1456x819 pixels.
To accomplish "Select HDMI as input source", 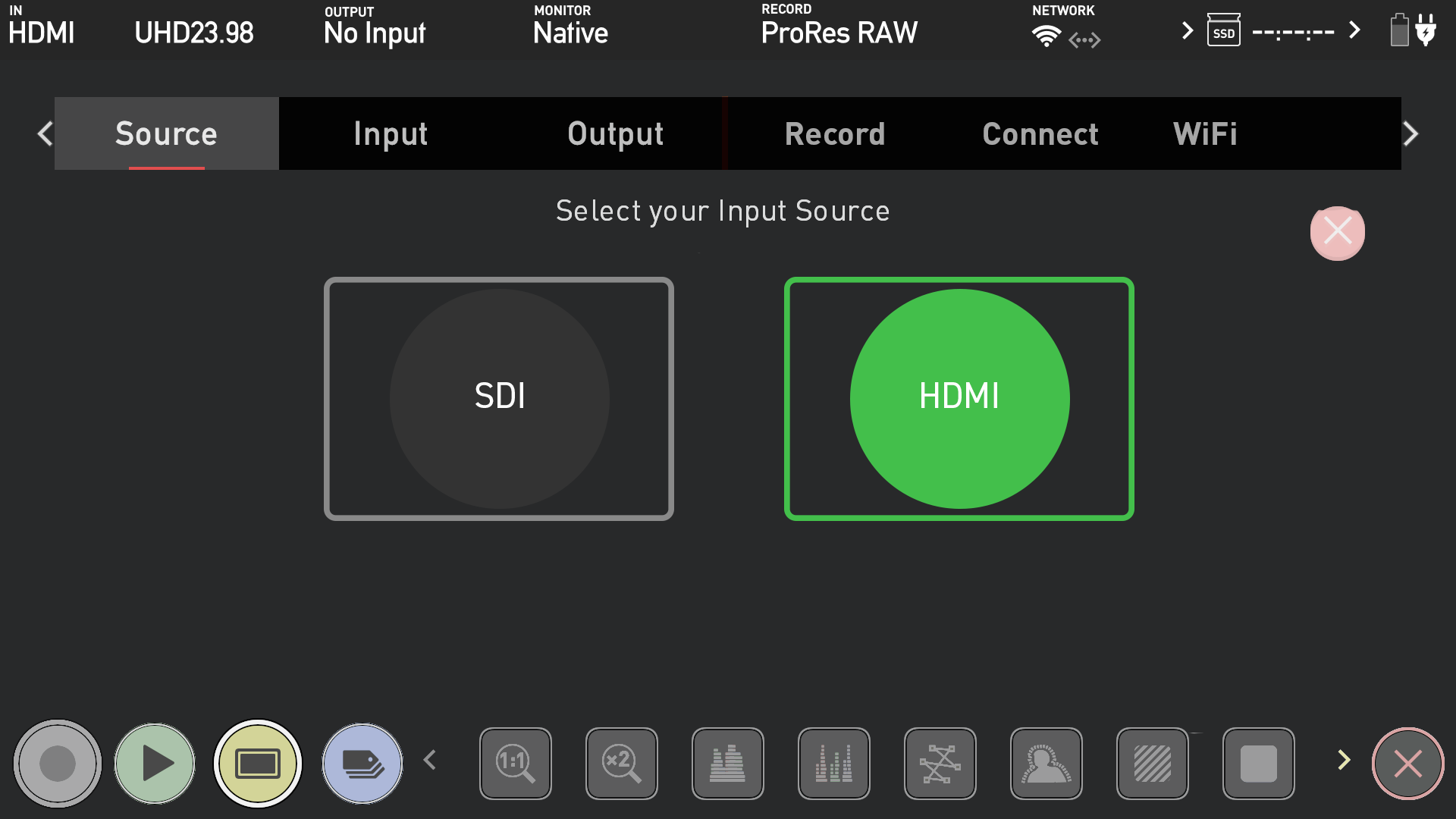I will 959,398.
